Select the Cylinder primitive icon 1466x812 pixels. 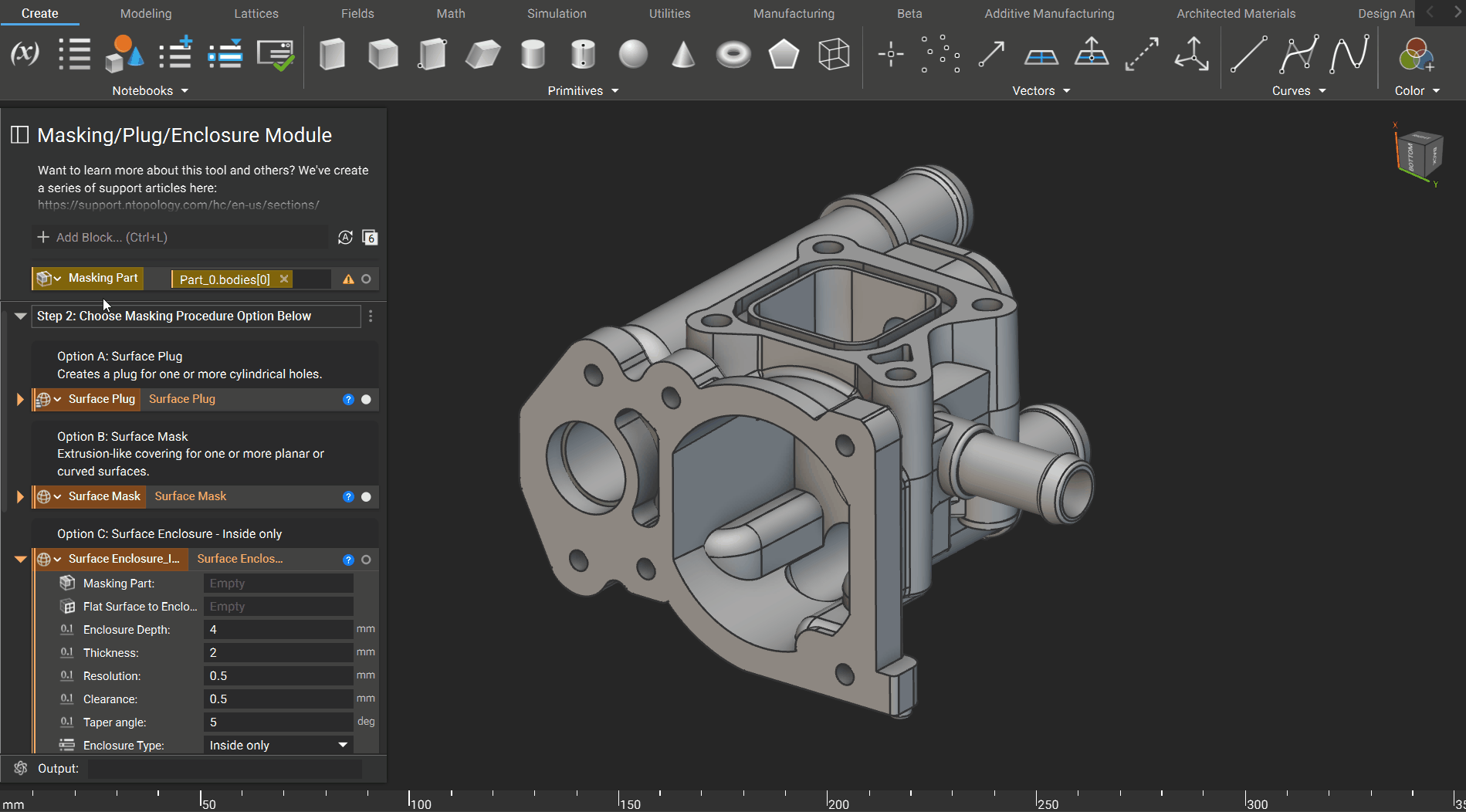click(533, 55)
